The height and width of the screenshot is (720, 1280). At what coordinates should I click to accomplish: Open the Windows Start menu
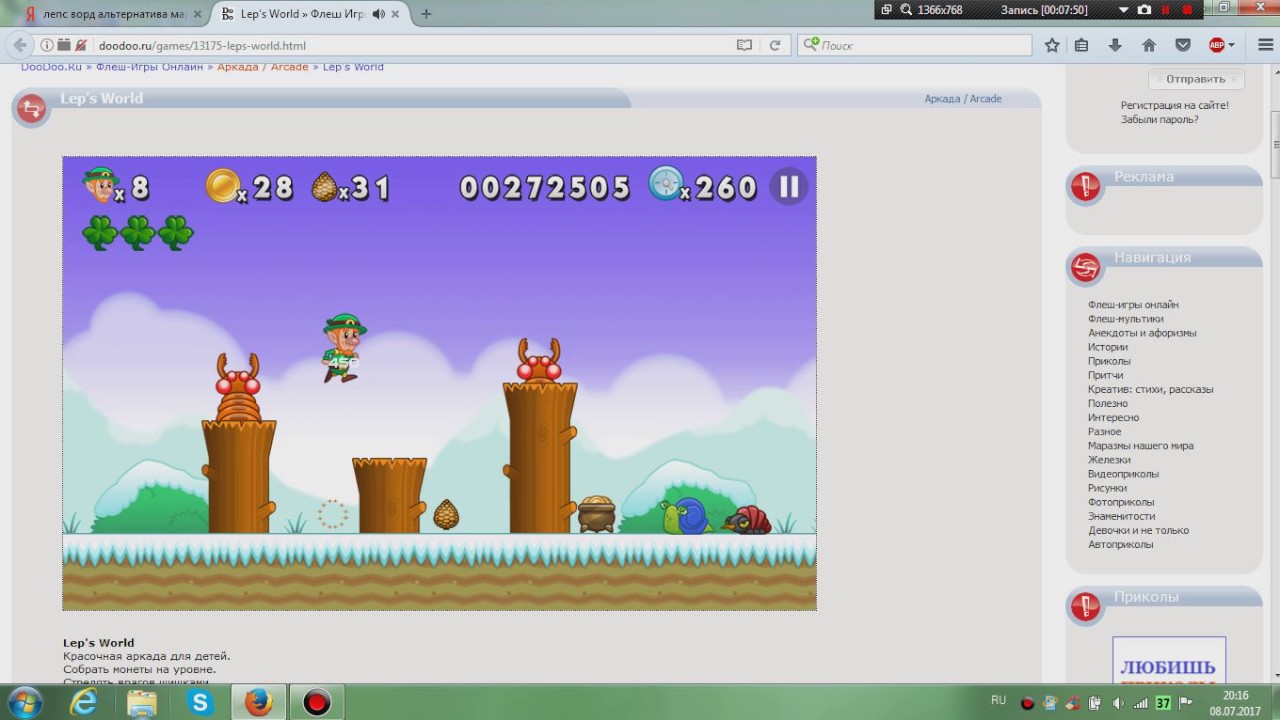pos(24,702)
